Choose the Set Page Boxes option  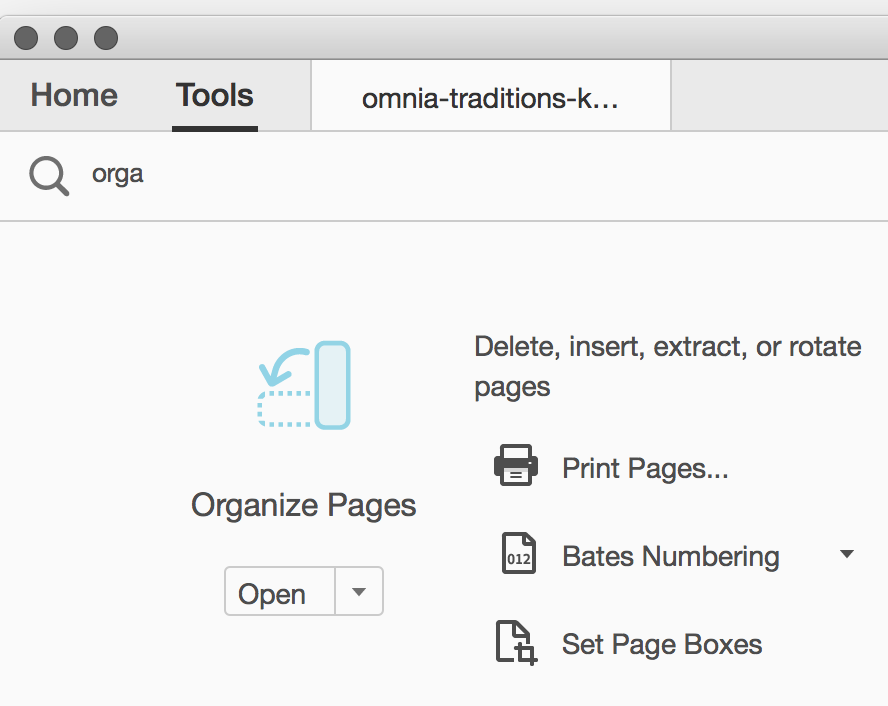click(662, 644)
